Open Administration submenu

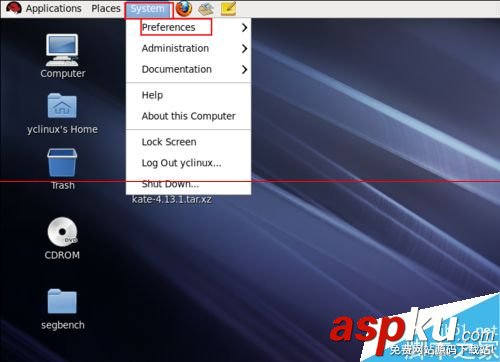(188, 48)
